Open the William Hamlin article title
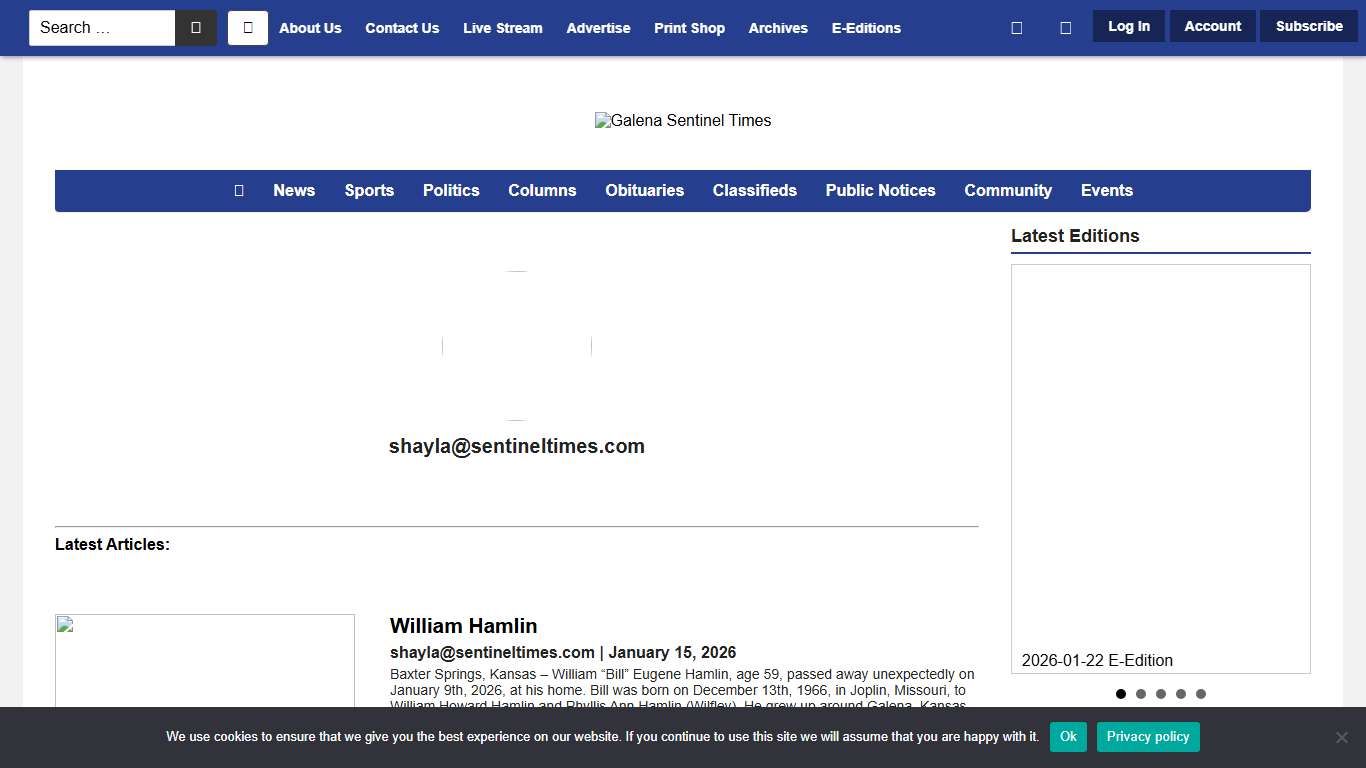 [463, 626]
